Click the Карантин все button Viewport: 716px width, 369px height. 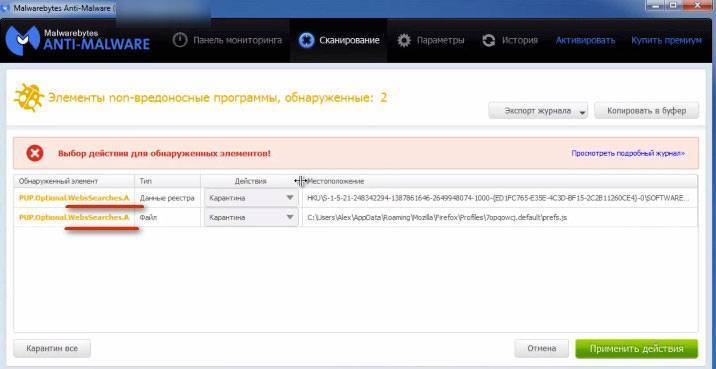(x=52, y=348)
